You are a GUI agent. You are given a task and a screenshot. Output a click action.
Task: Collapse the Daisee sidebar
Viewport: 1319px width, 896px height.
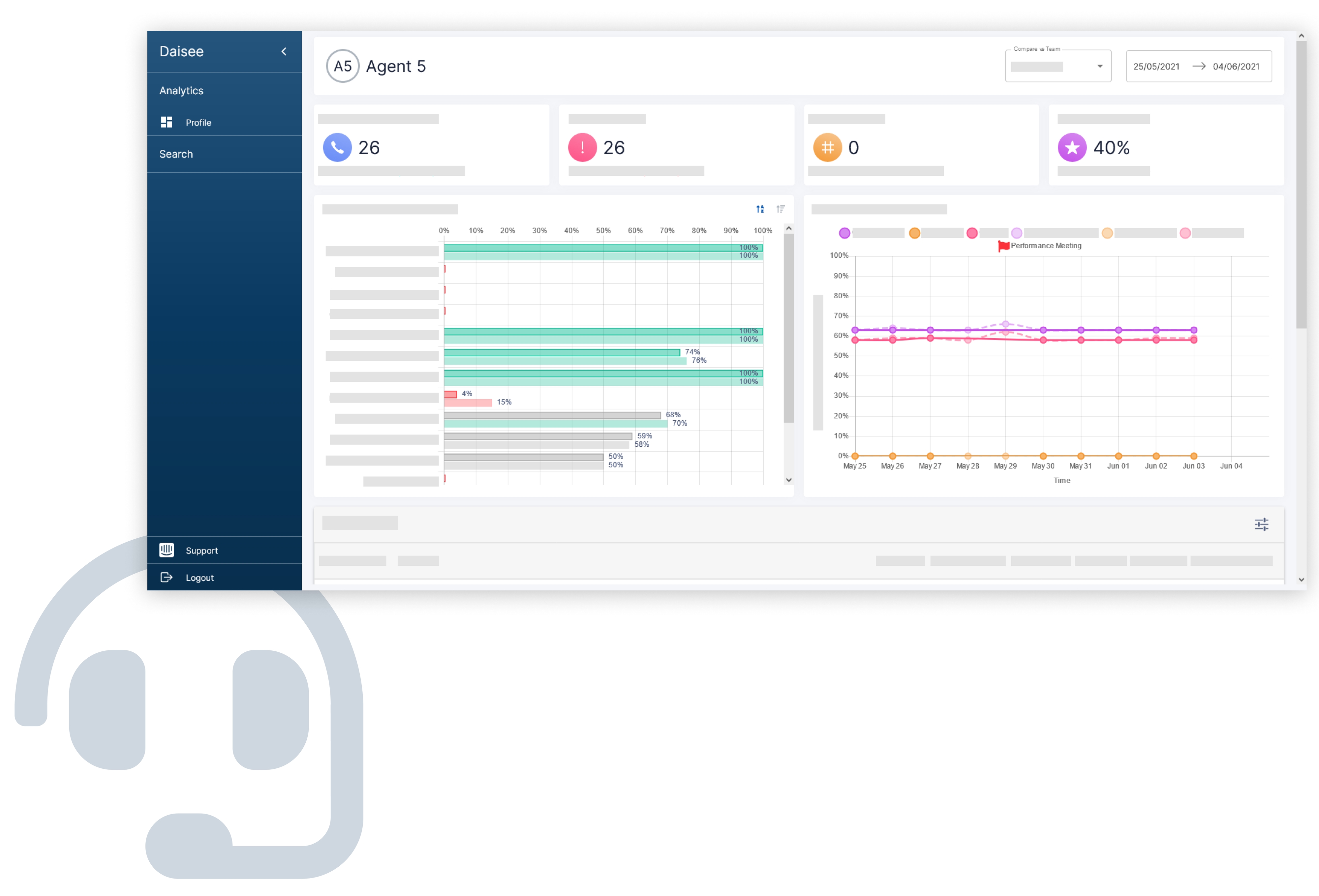(284, 51)
